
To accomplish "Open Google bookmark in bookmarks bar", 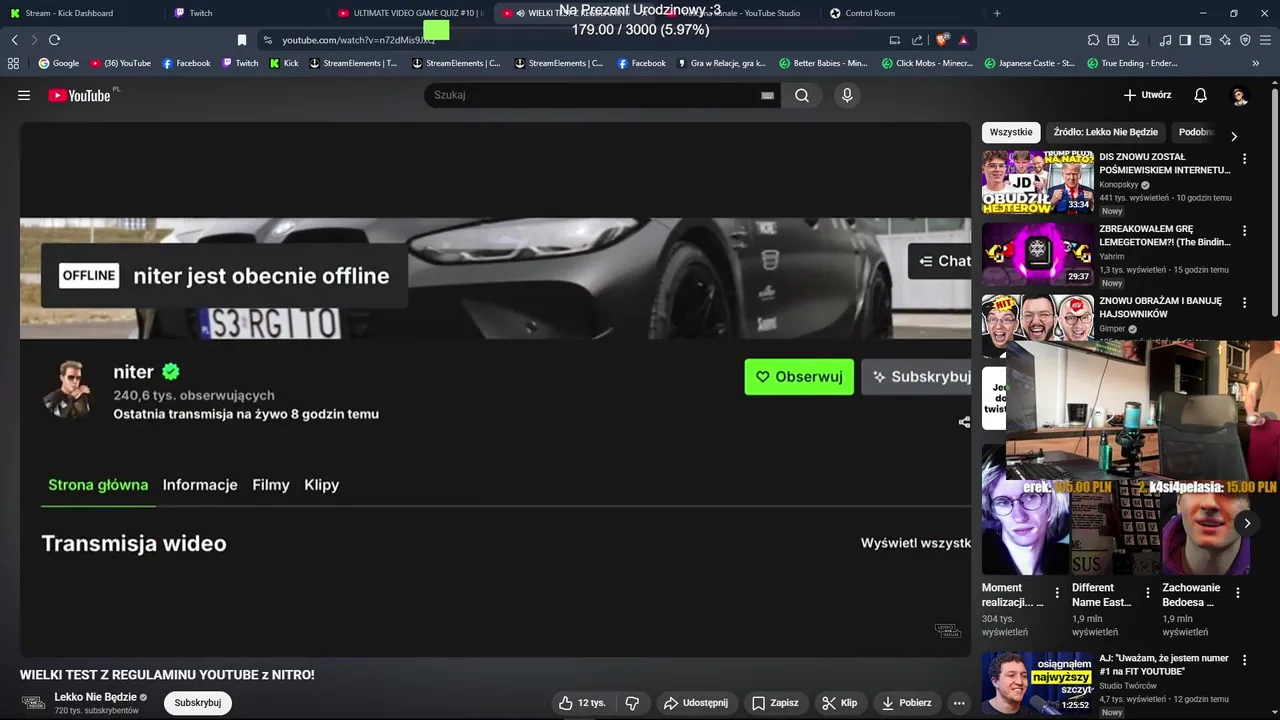I will [58, 63].
